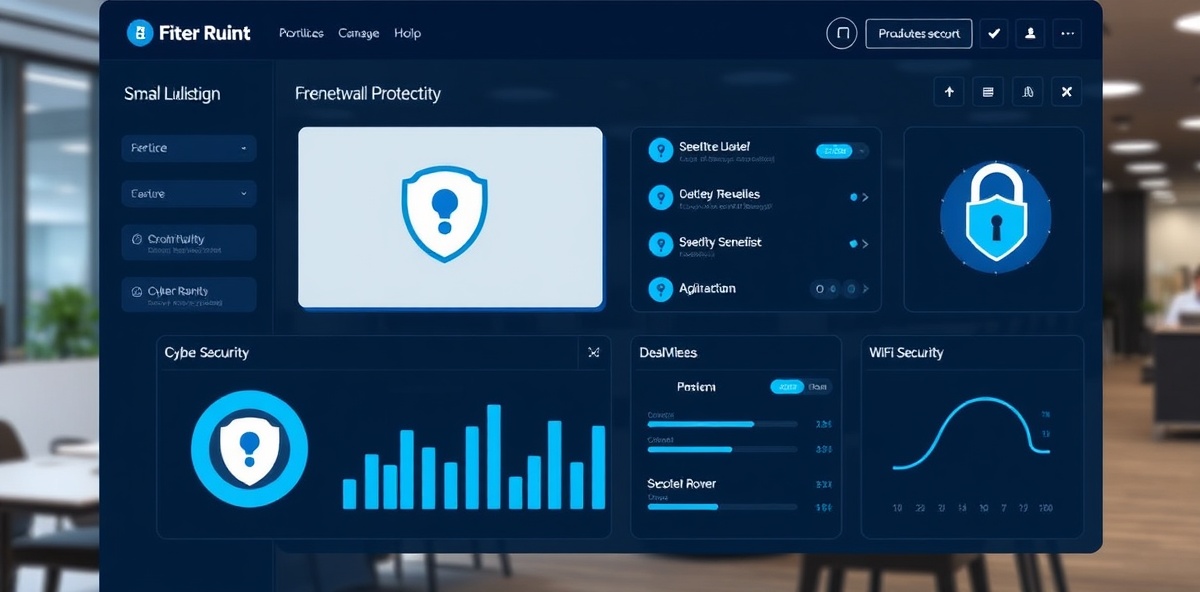This screenshot has width=1200, height=592.
Task: Click the Aglitaction row pin icon
Action: (660, 289)
